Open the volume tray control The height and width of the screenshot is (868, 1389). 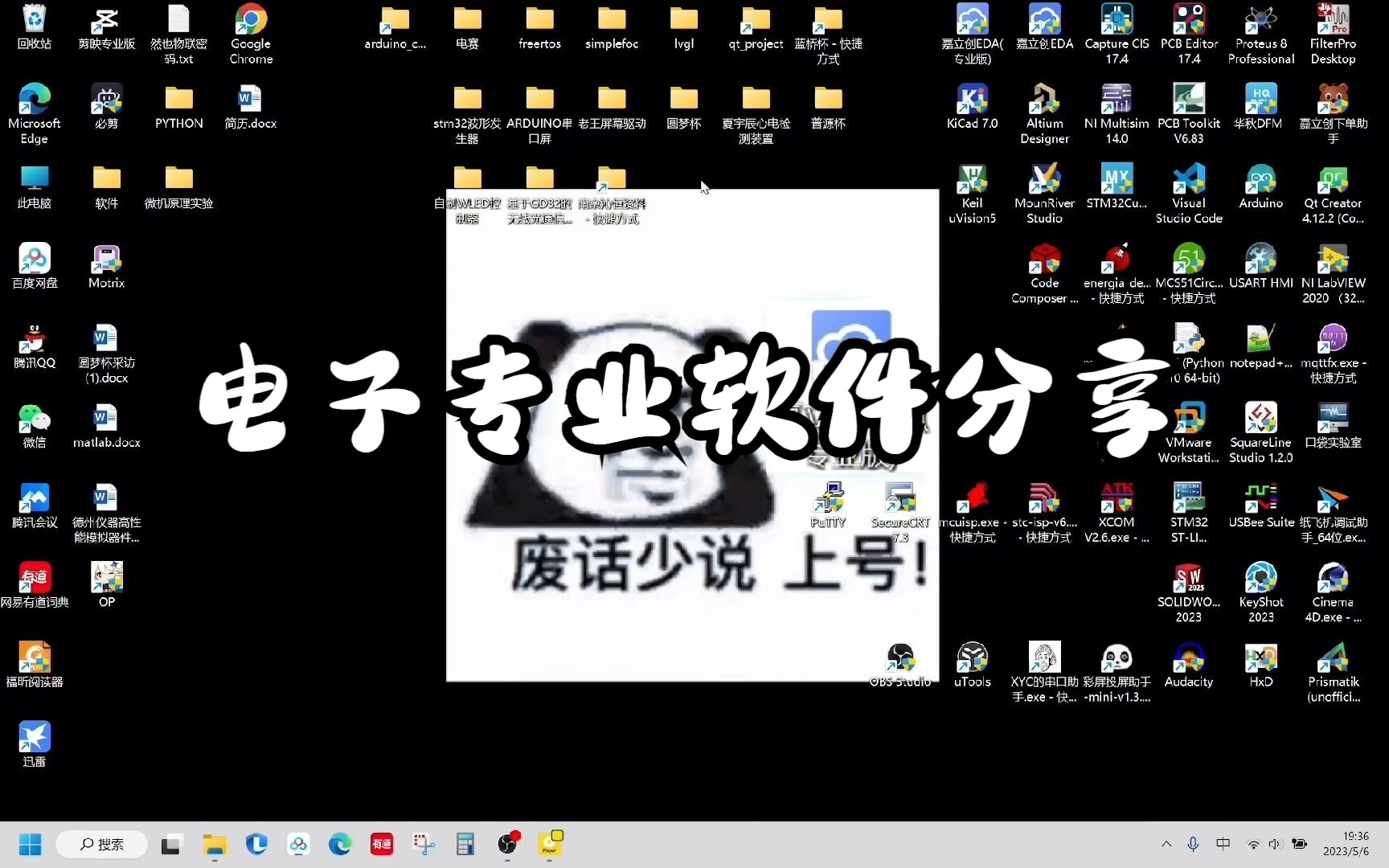tap(1274, 844)
